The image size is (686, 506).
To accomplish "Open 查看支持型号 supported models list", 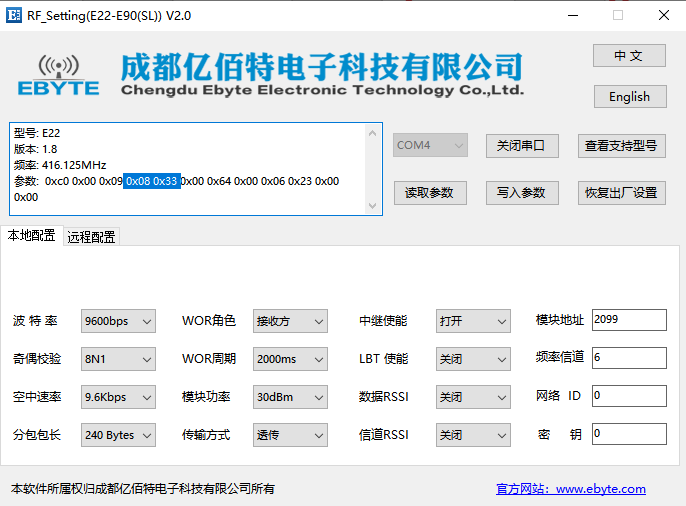I will click(x=621, y=145).
